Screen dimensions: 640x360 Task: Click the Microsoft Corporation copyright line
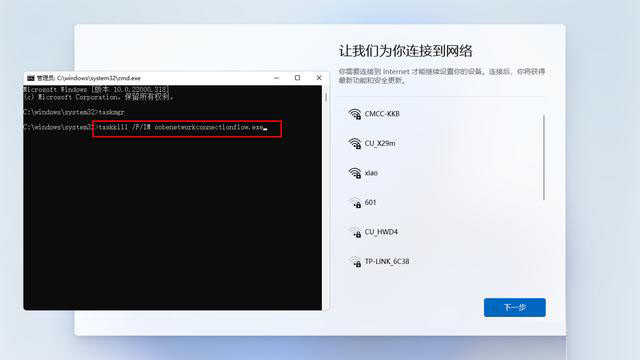pos(98,97)
